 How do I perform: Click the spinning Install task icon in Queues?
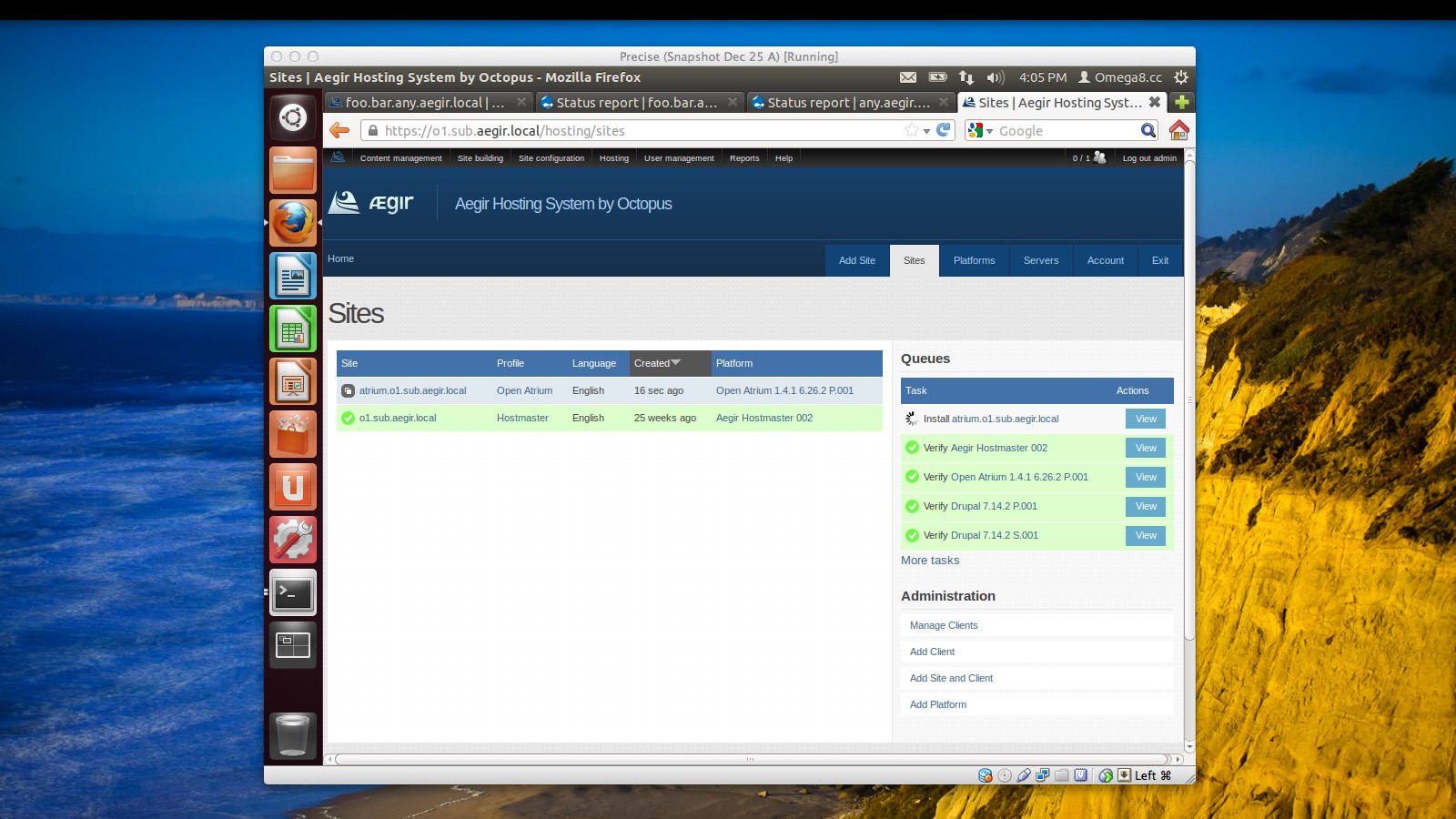click(912, 419)
